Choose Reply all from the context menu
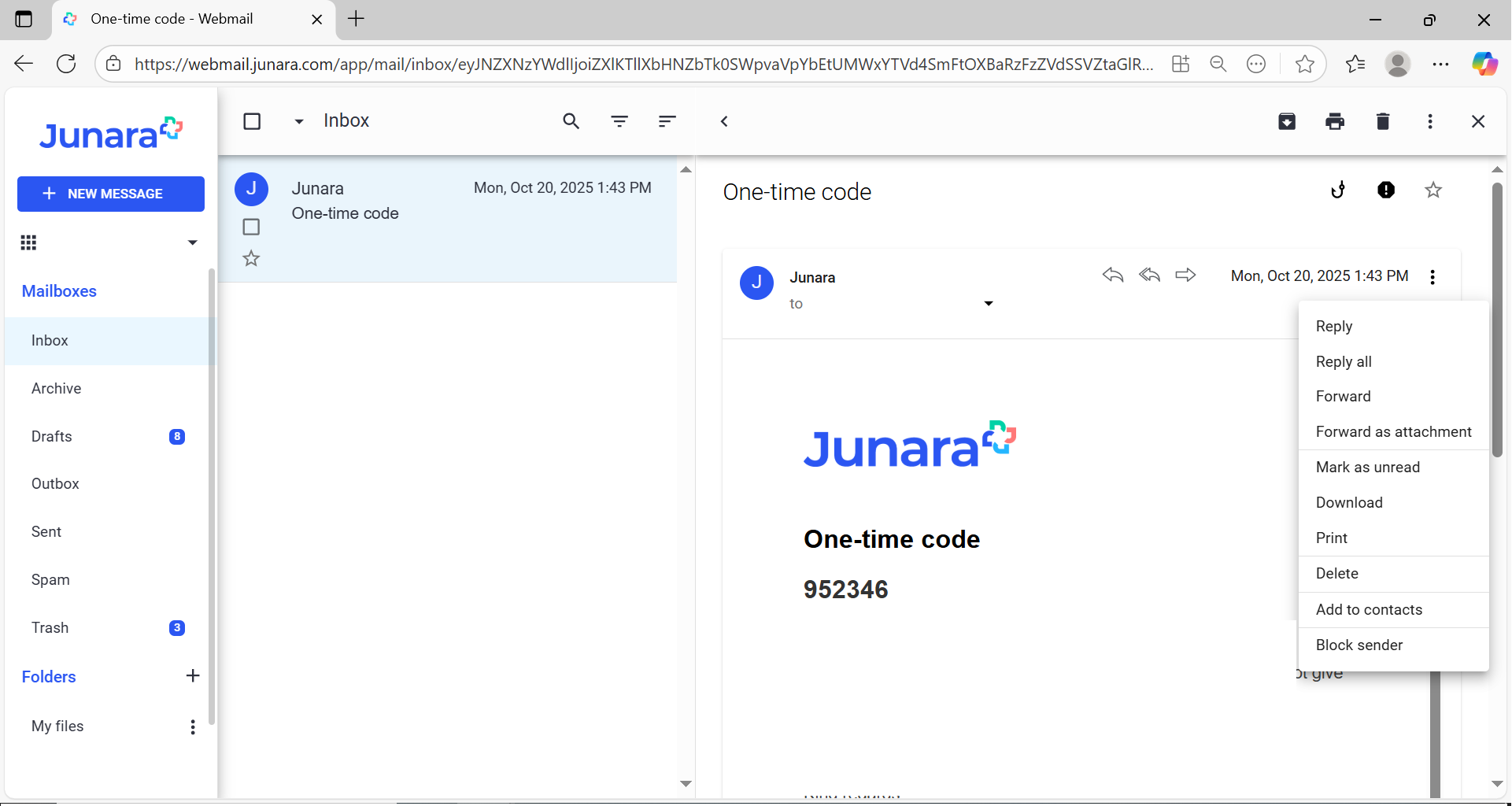 pos(1393,361)
